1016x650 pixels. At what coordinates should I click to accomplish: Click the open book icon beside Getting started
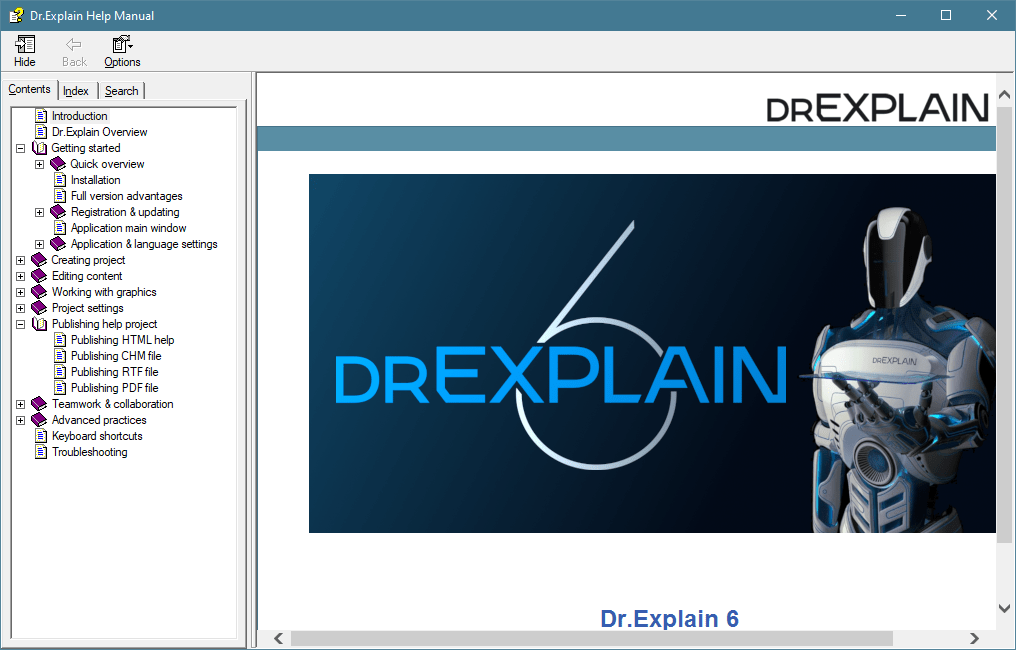[x=40, y=148]
